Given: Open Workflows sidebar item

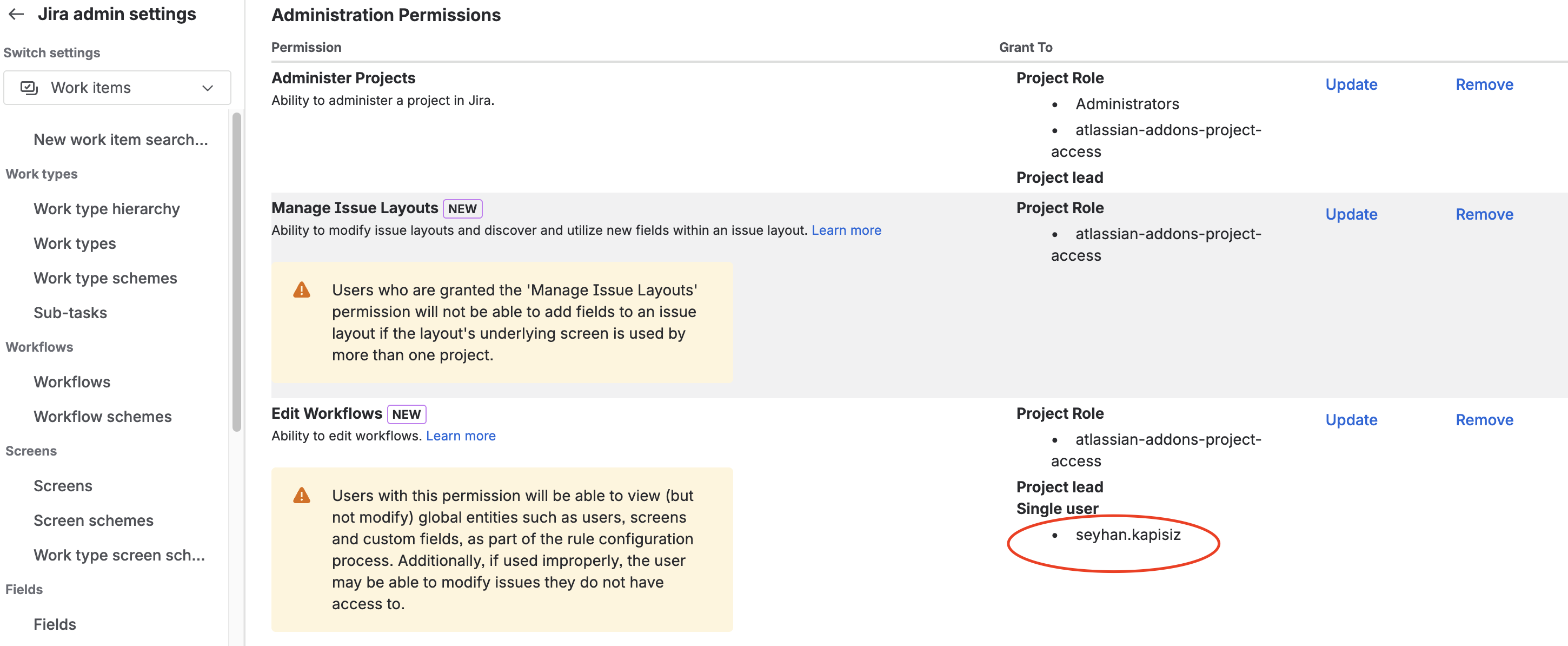Looking at the screenshot, I should [x=72, y=382].
